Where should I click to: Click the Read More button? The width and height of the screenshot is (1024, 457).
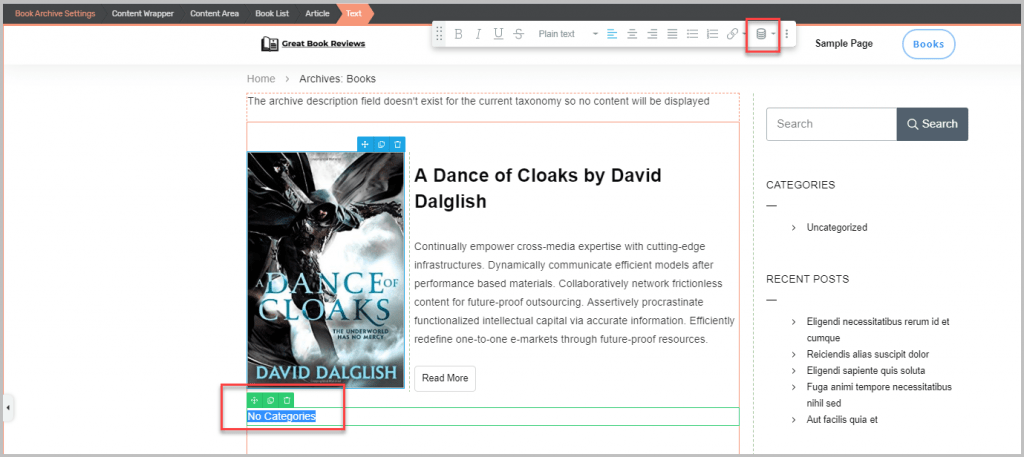click(x=445, y=378)
